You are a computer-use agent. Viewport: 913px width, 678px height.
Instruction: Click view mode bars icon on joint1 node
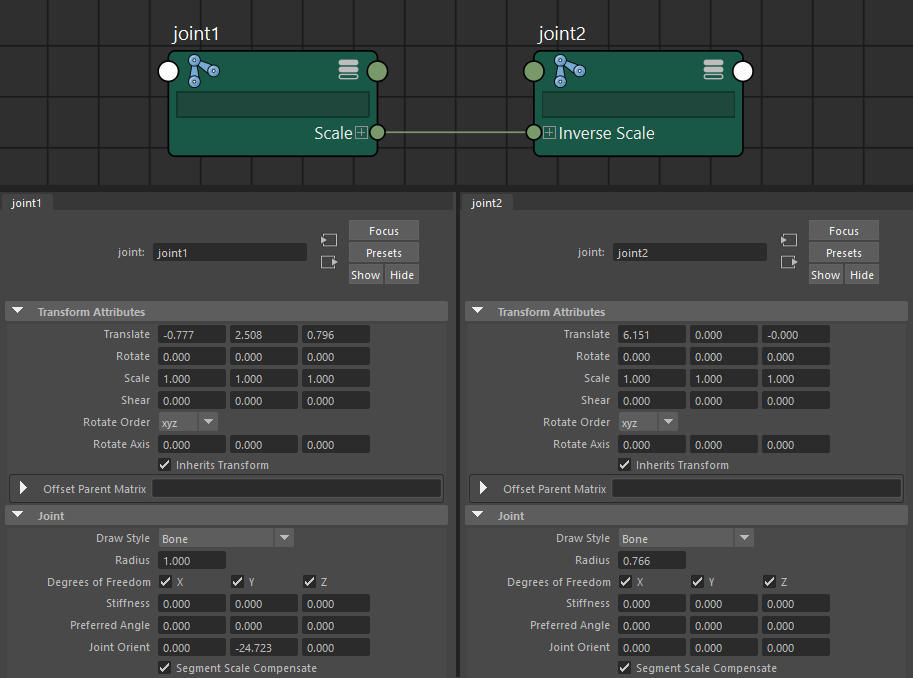point(348,69)
